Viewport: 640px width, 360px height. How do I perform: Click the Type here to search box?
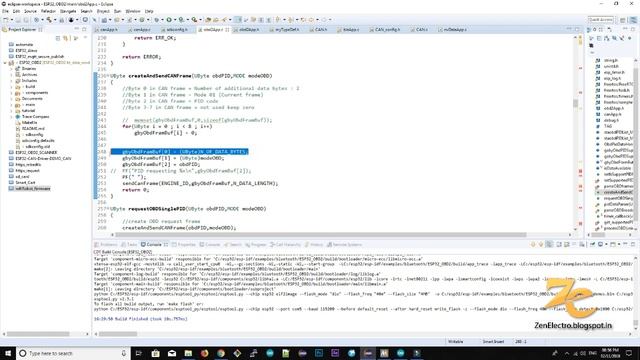coord(72,353)
